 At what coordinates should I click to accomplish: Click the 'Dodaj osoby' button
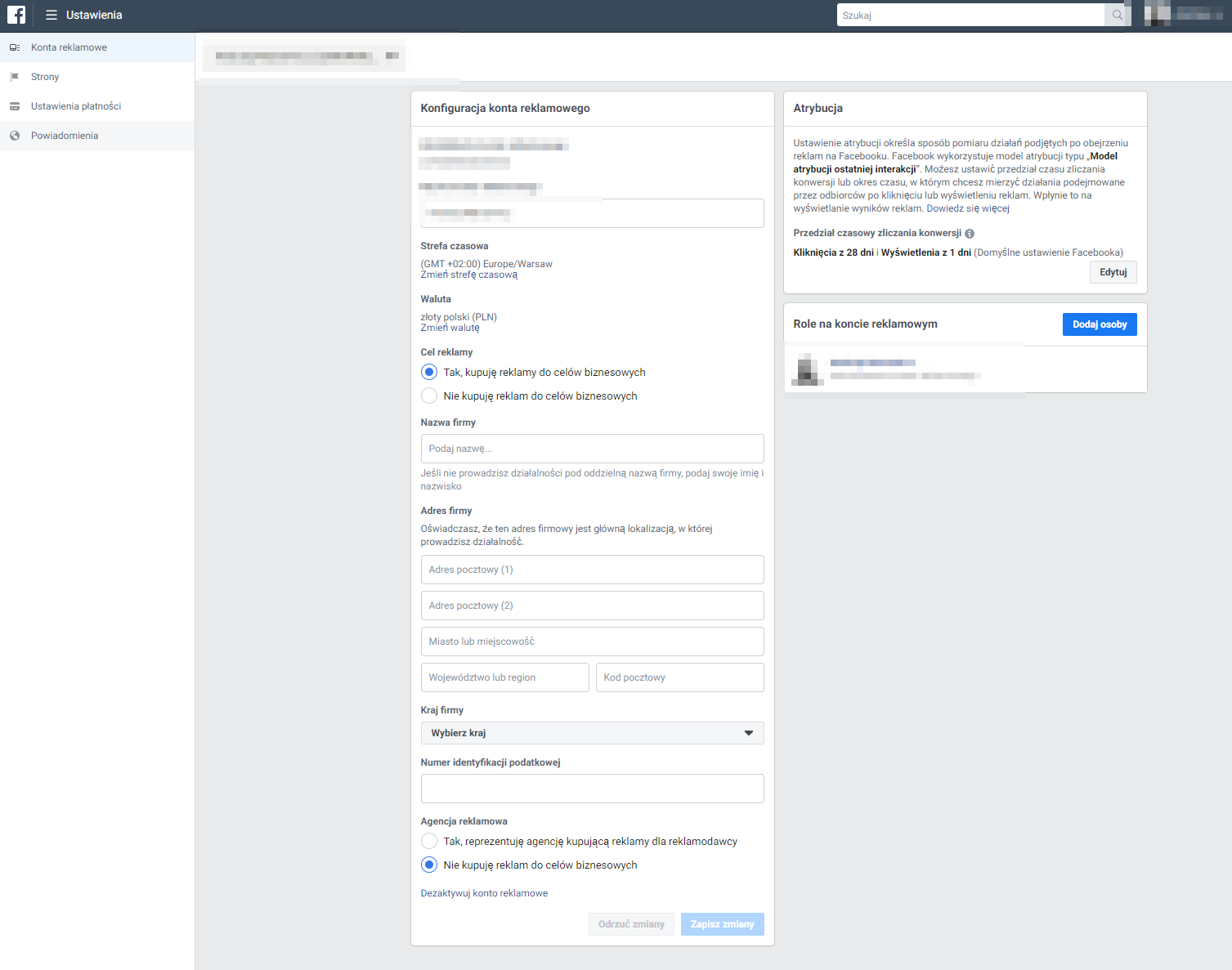[1100, 324]
